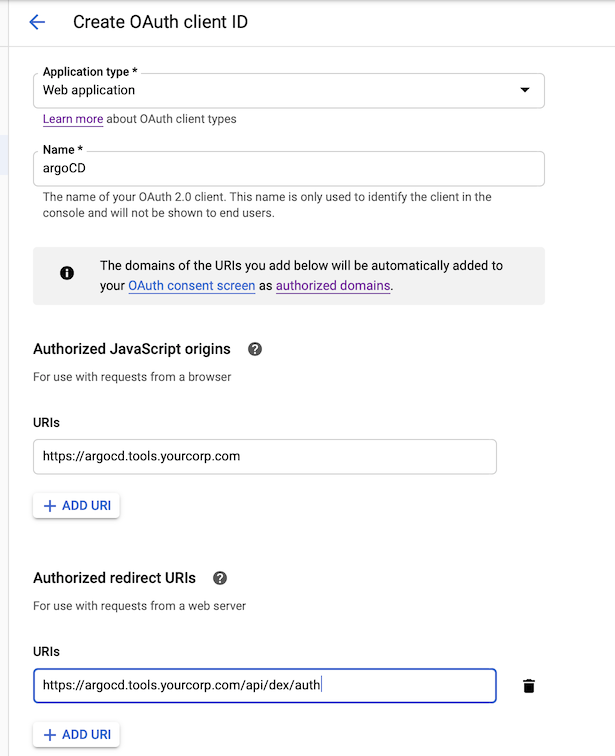Delete the redirect URI with the trash icon
Viewport: 615px width, 756px height.
529,686
